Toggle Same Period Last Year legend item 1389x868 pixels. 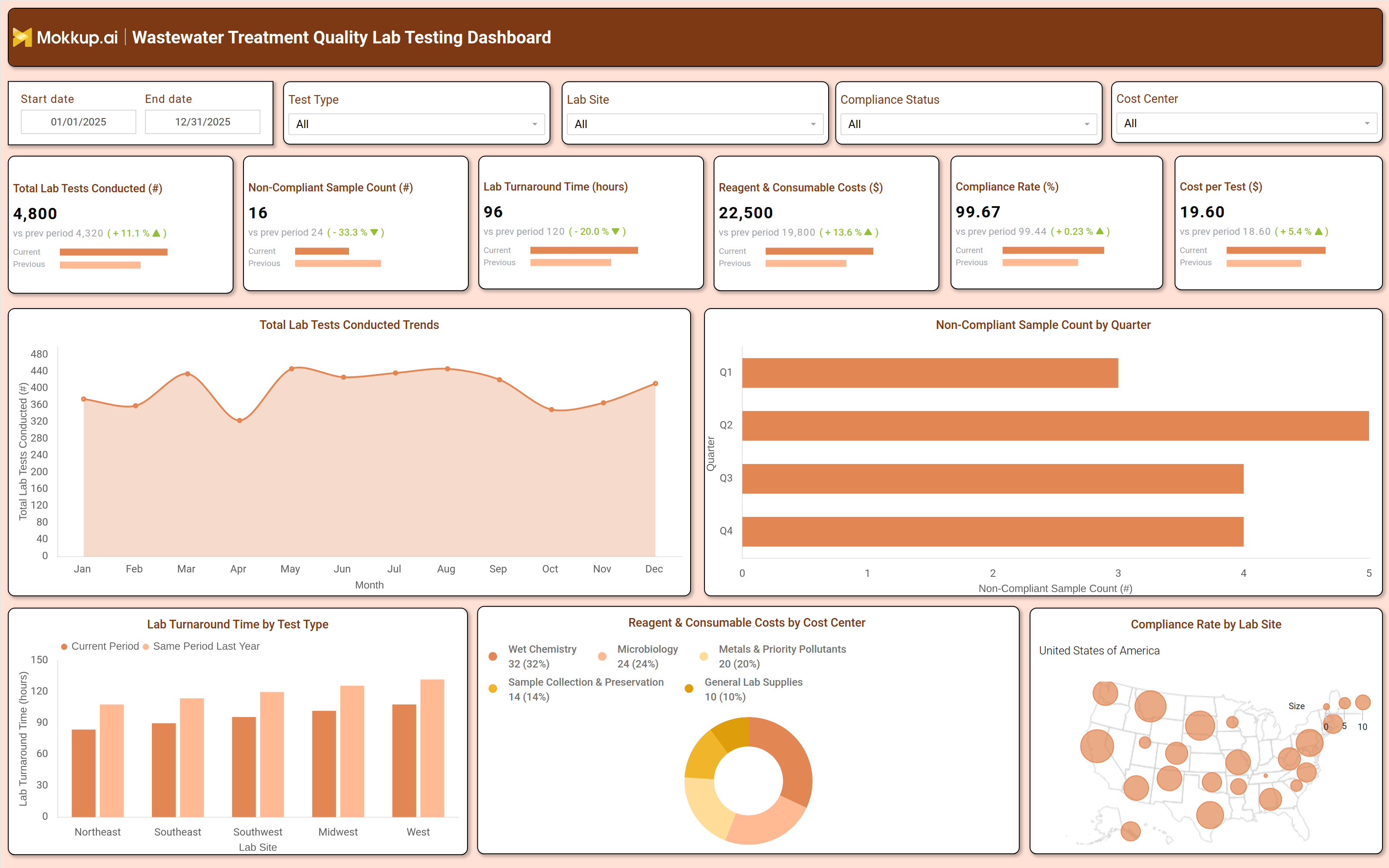(x=201, y=646)
